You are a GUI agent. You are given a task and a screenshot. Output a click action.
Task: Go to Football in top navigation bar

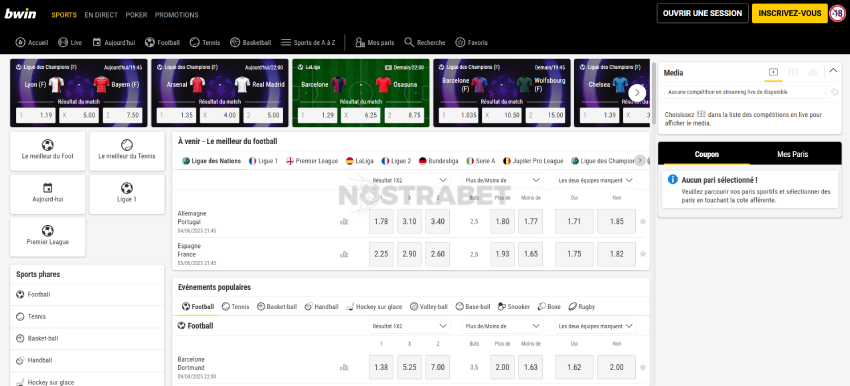pos(163,42)
